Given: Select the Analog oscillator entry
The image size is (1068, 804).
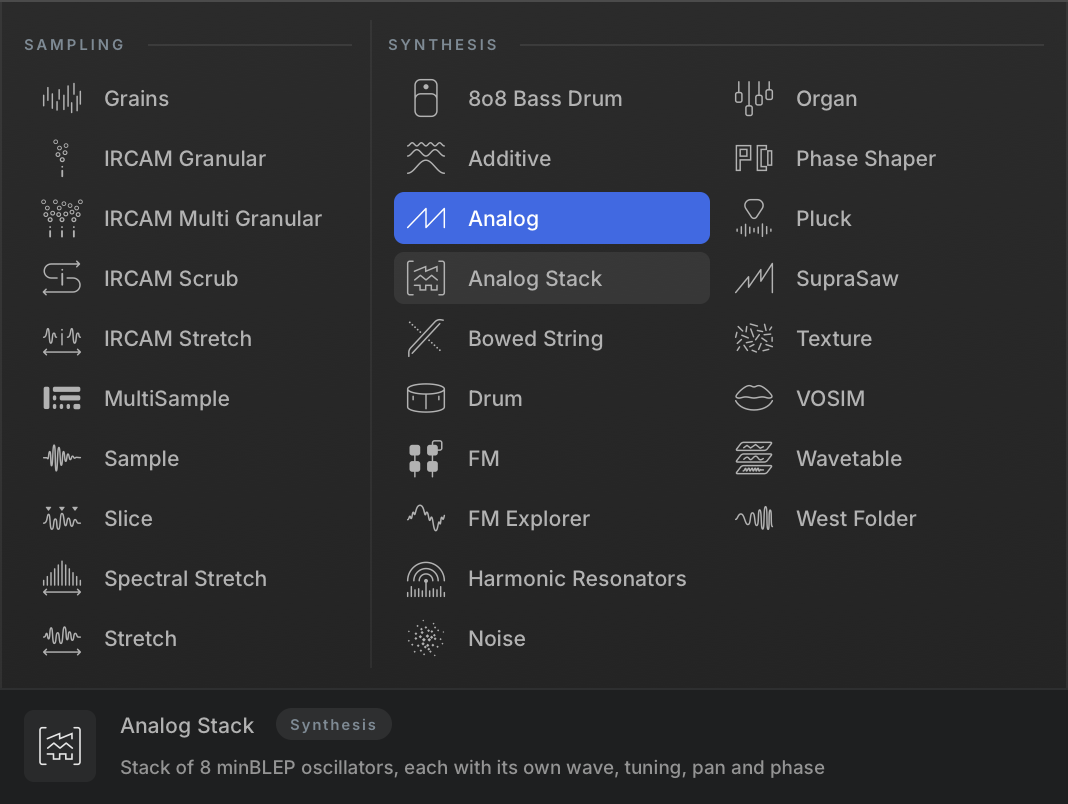Looking at the screenshot, I should click(552, 218).
